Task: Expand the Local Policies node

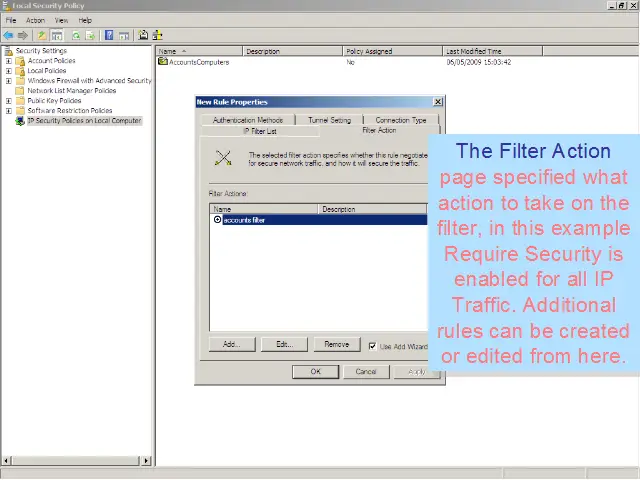Action: pyautogui.click(x=9, y=71)
